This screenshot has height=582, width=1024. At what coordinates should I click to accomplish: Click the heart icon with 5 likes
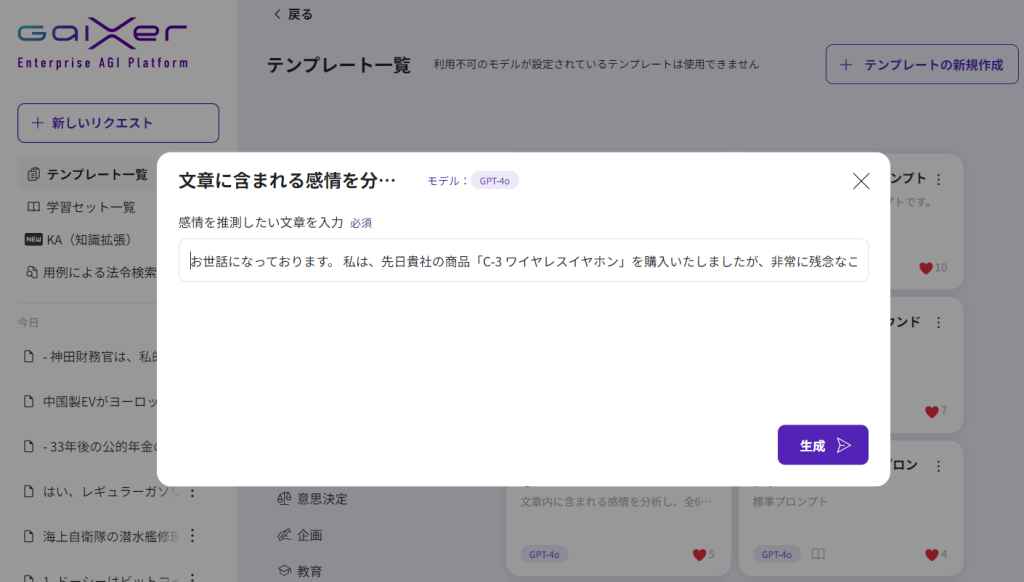pyautogui.click(x=699, y=554)
